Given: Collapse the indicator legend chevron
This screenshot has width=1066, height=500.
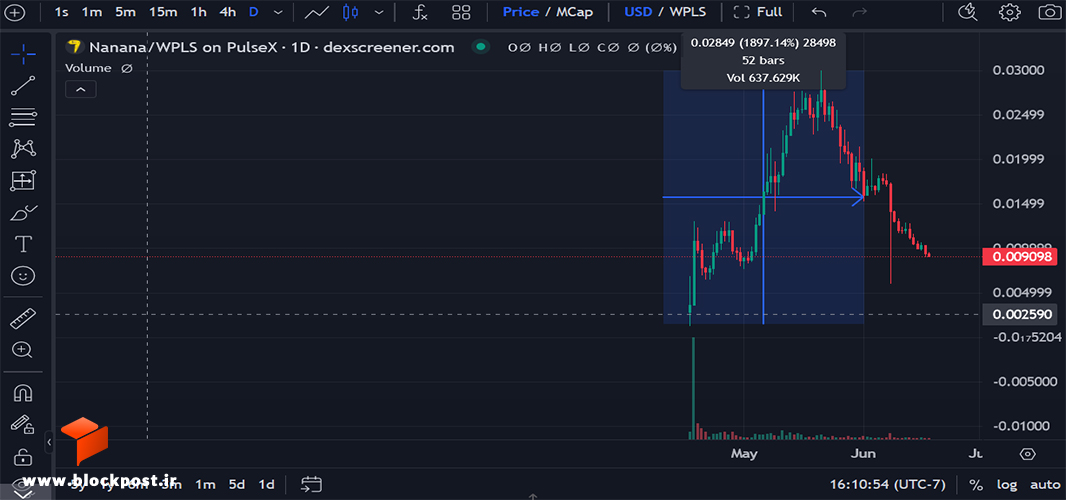Looking at the screenshot, I should coord(81,89).
